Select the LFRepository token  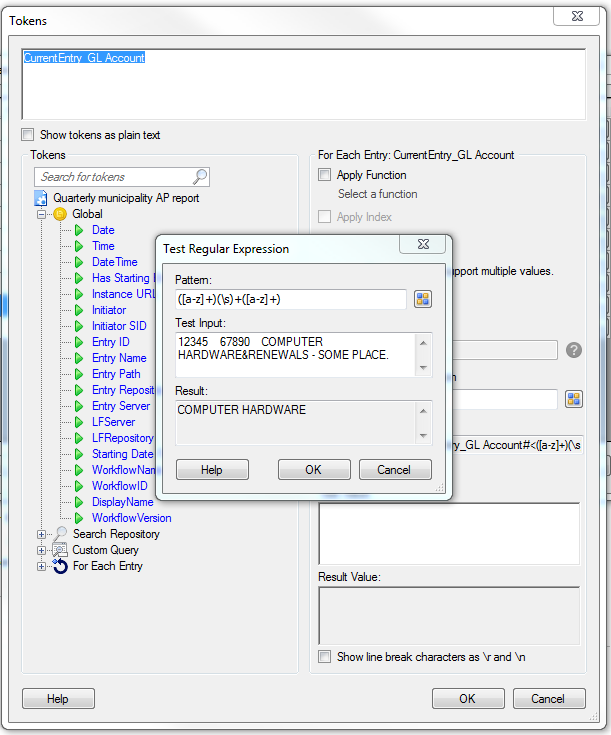[123, 438]
